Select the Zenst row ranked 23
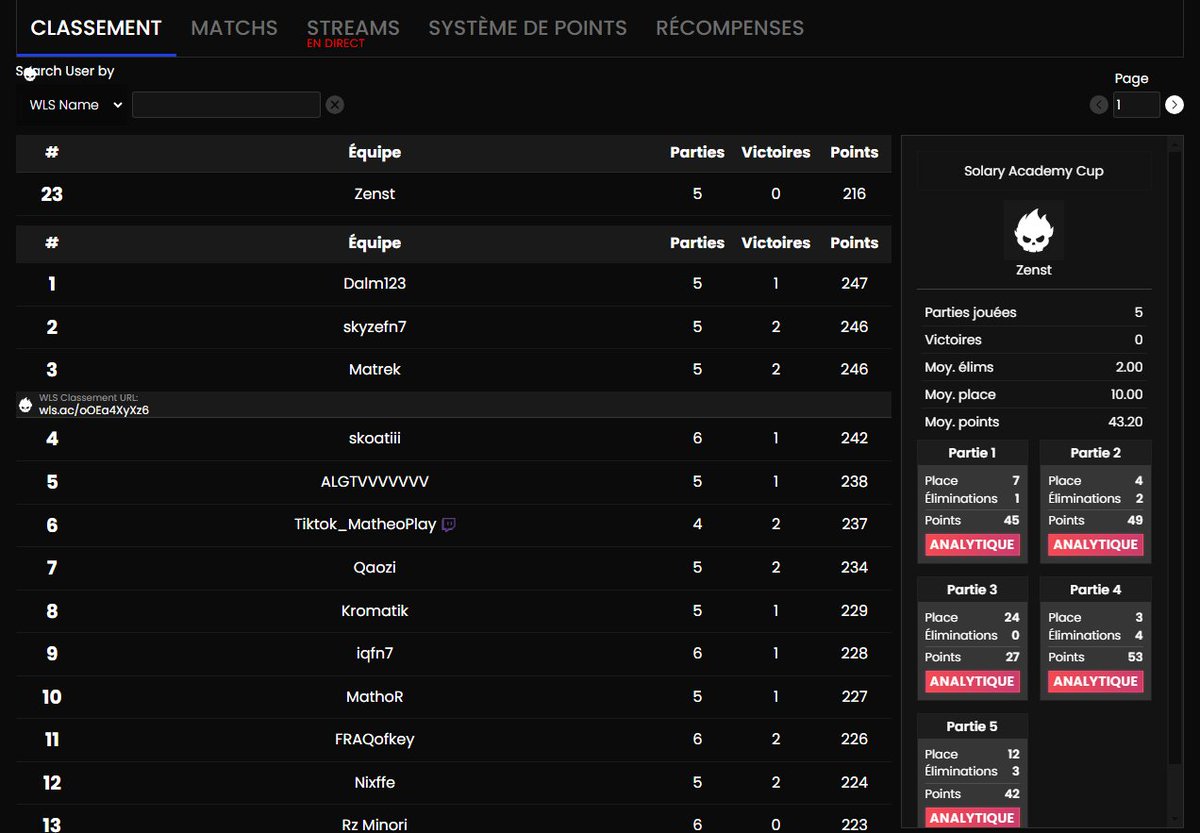Image resolution: width=1200 pixels, height=833 pixels. [x=453, y=194]
